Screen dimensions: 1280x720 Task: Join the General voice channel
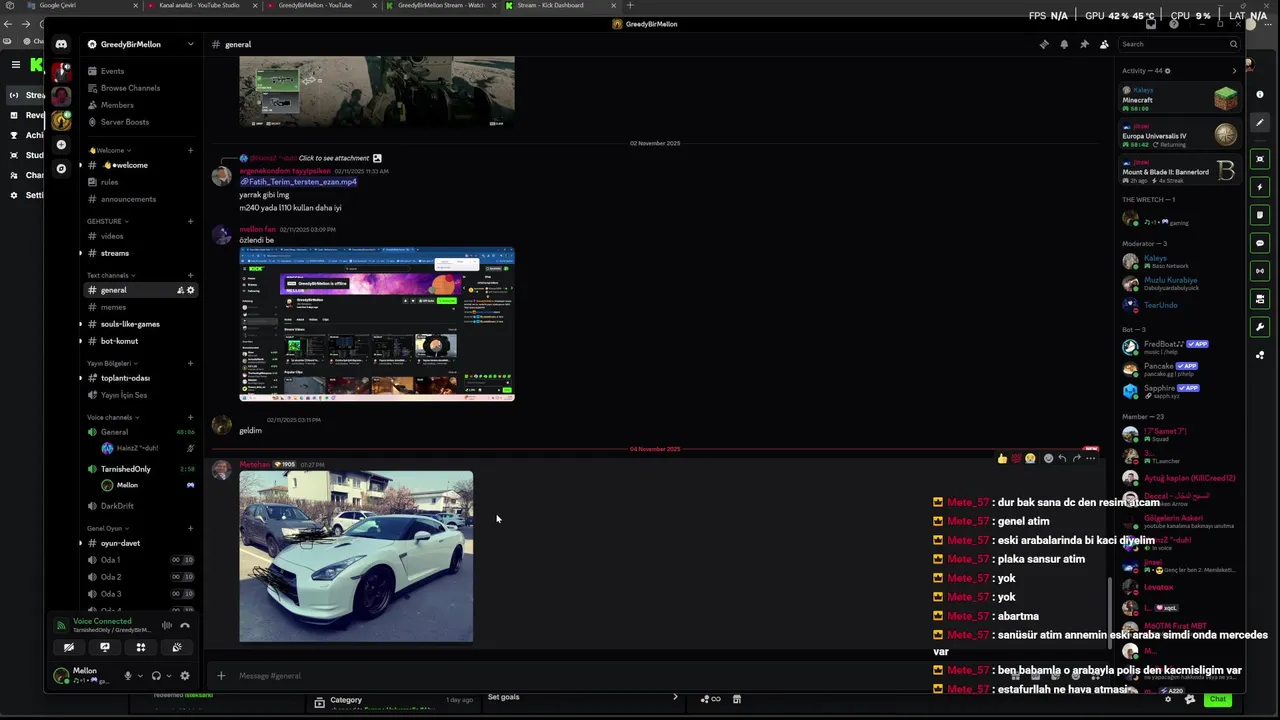pyautogui.click(x=114, y=432)
